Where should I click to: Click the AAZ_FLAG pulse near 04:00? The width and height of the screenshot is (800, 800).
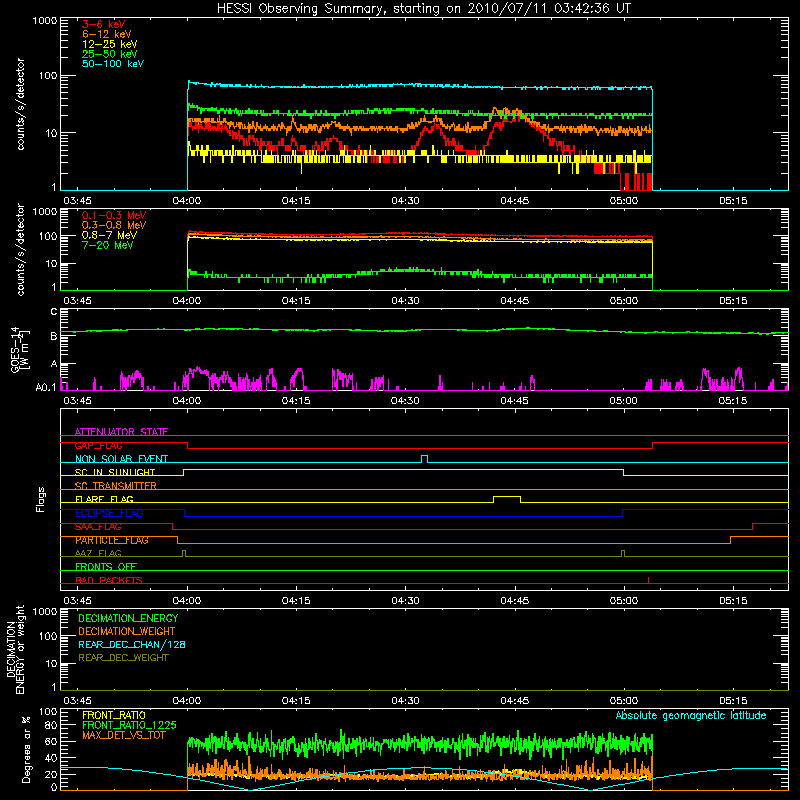tap(184, 553)
